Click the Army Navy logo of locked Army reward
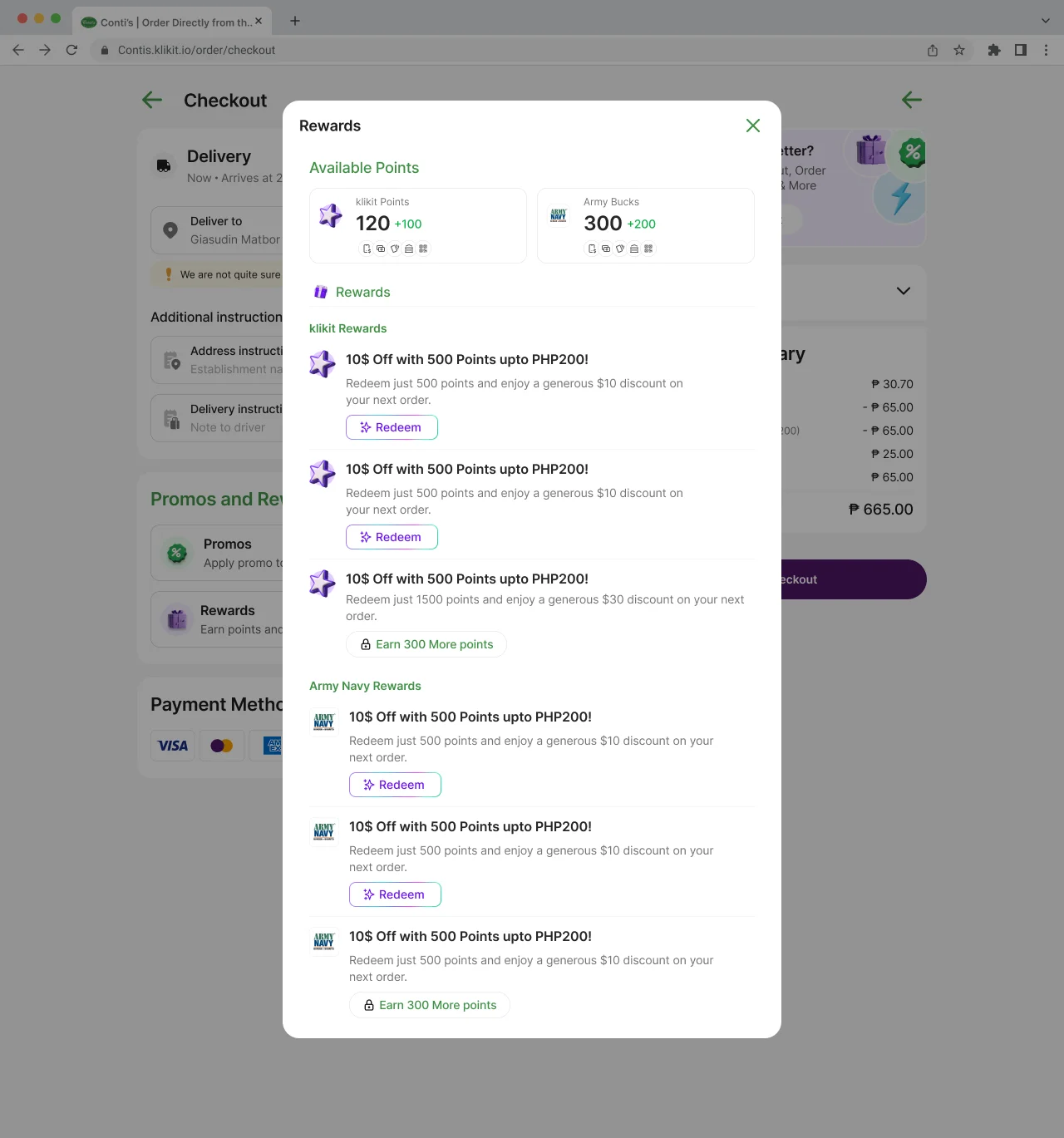This screenshot has width=1064, height=1138. coord(324,940)
